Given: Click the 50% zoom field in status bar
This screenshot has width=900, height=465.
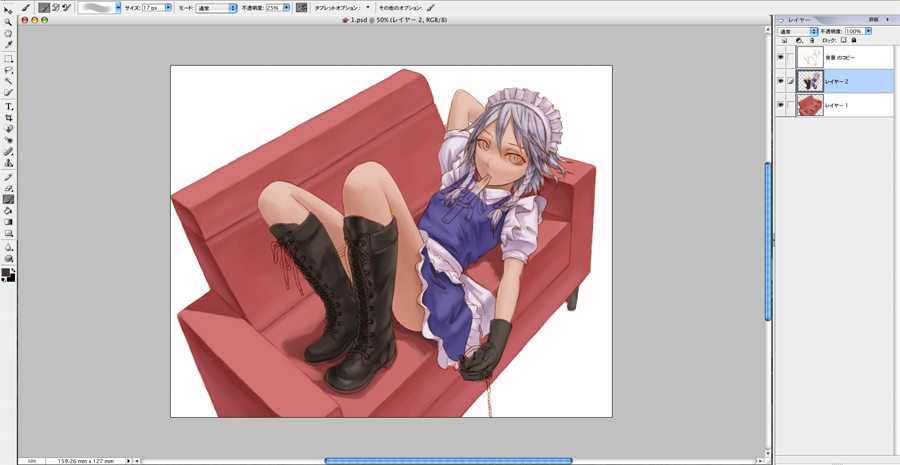Looking at the screenshot, I should click(32, 460).
